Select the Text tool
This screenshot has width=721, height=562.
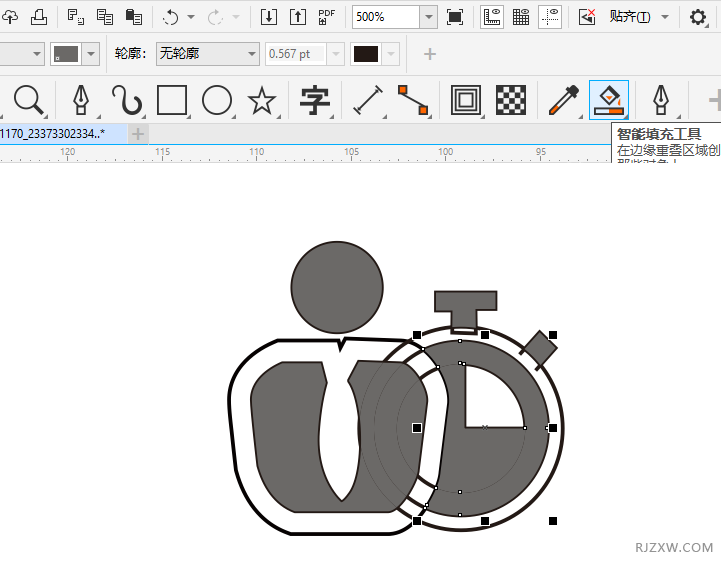(x=315, y=100)
